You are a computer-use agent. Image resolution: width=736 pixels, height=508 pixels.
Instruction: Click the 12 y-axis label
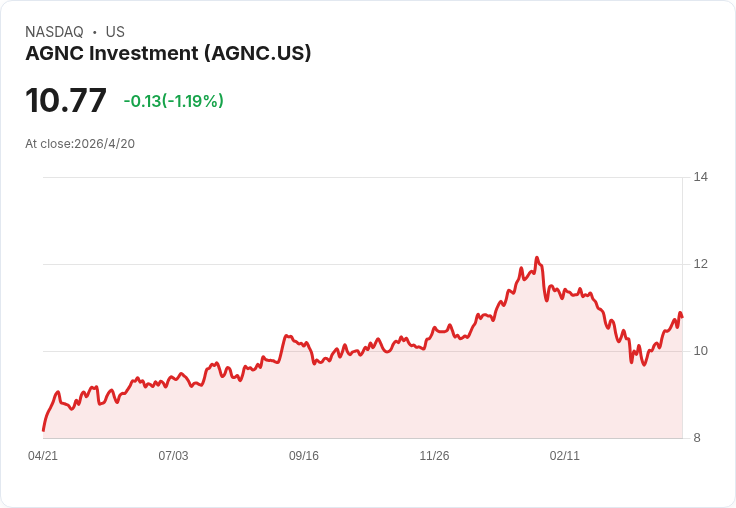click(x=701, y=264)
